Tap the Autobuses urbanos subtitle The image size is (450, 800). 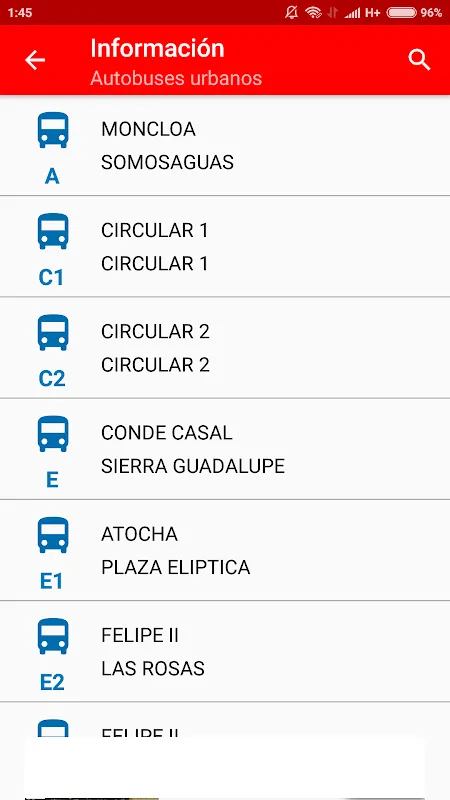[176, 78]
